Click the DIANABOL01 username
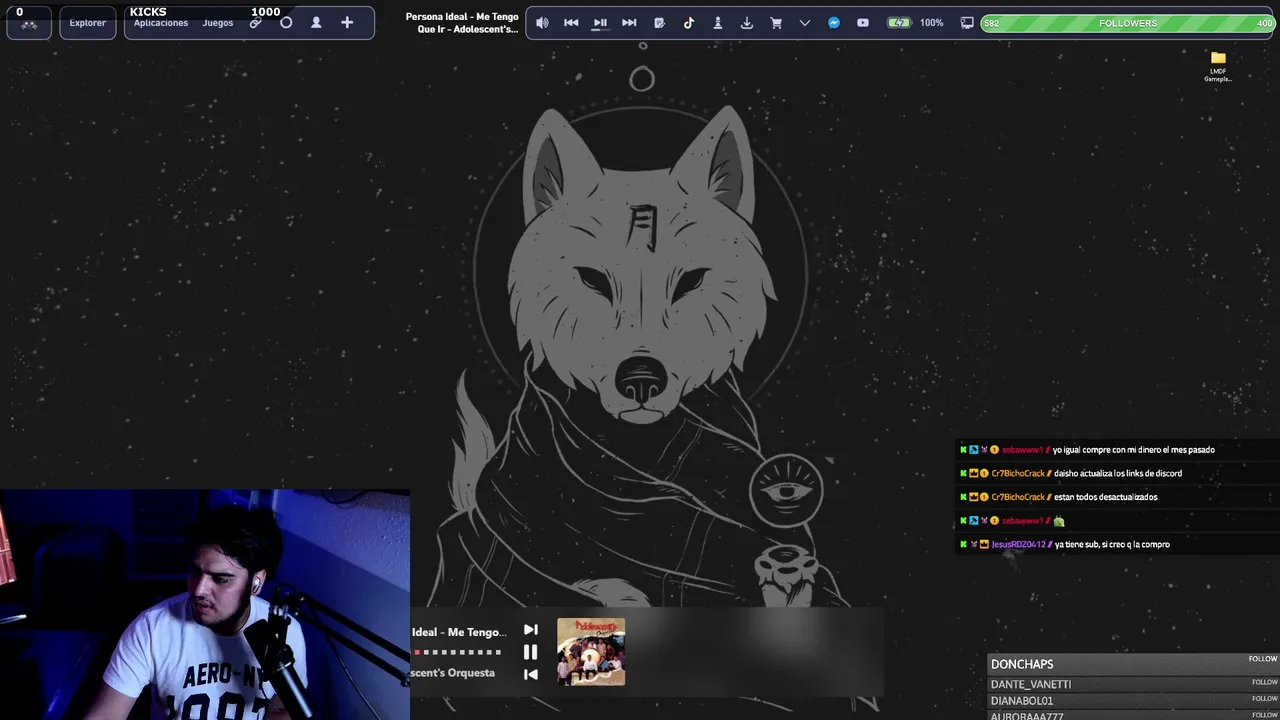 pyautogui.click(x=1022, y=701)
